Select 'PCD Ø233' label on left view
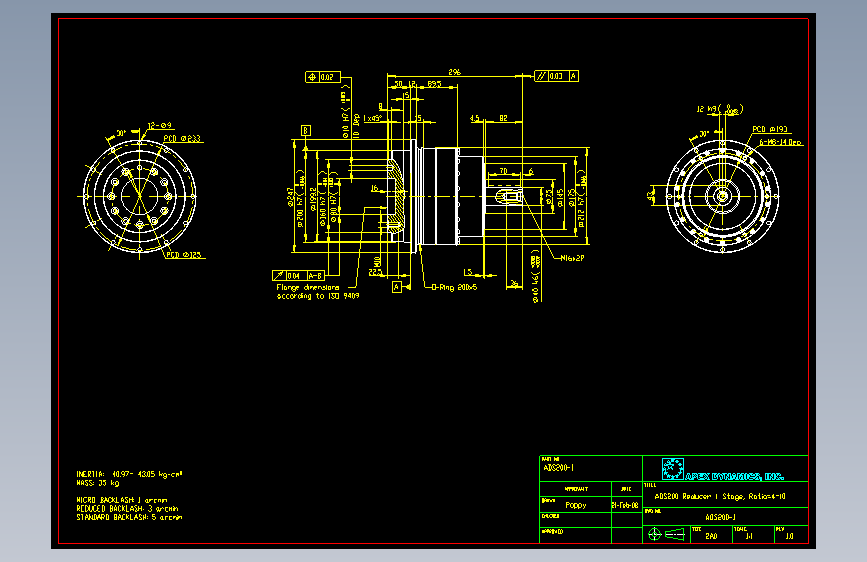 pos(182,138)
